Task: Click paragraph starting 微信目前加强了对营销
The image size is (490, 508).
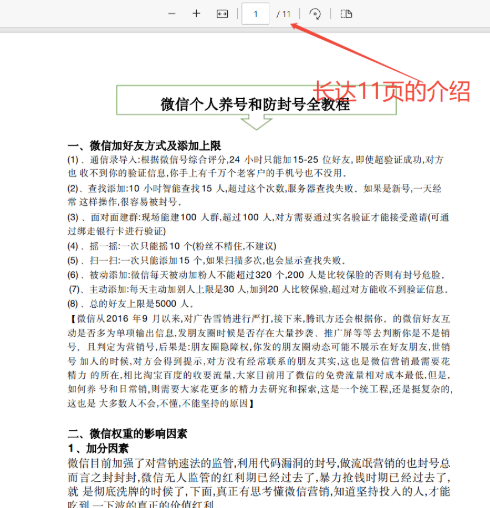Action: pyautogui.click(x=259, y=484)
